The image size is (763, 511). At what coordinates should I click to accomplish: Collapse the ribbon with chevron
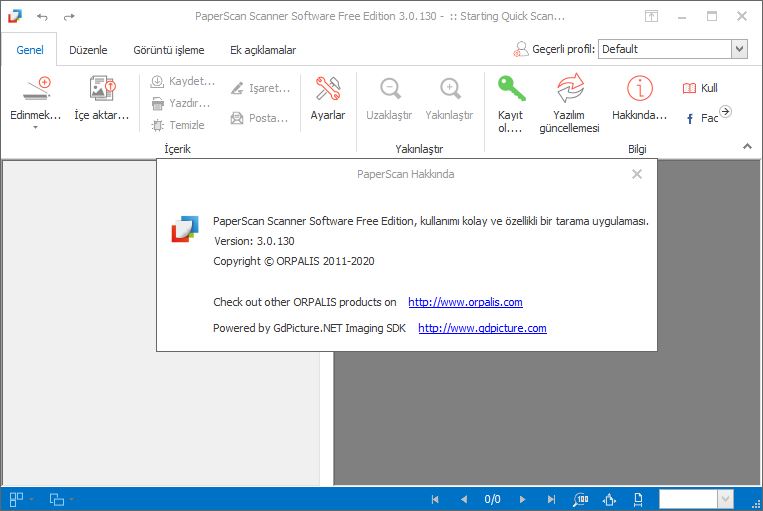click(747, 146)
